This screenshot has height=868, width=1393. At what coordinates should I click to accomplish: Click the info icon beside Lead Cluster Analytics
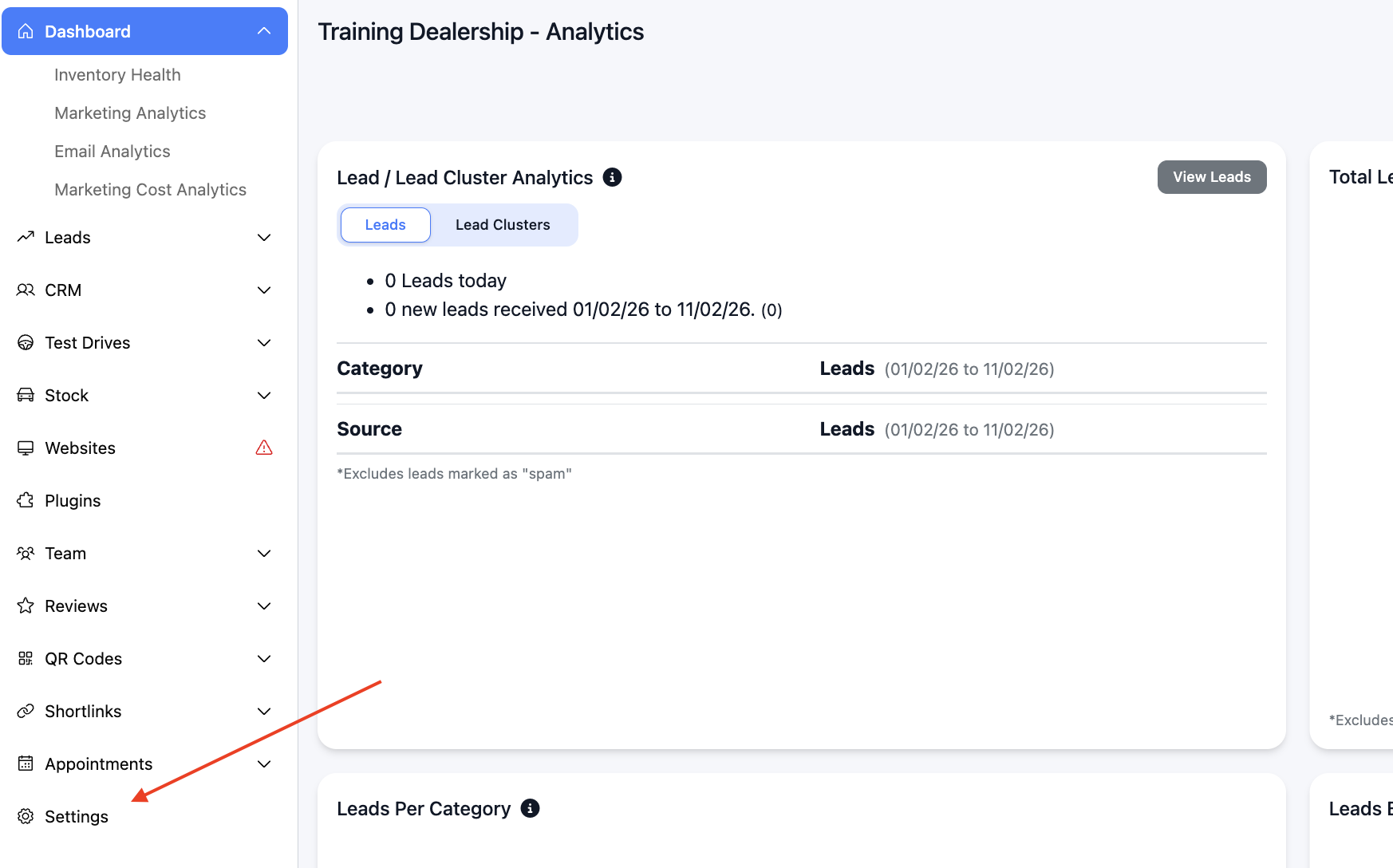click(x=612, y=177)
